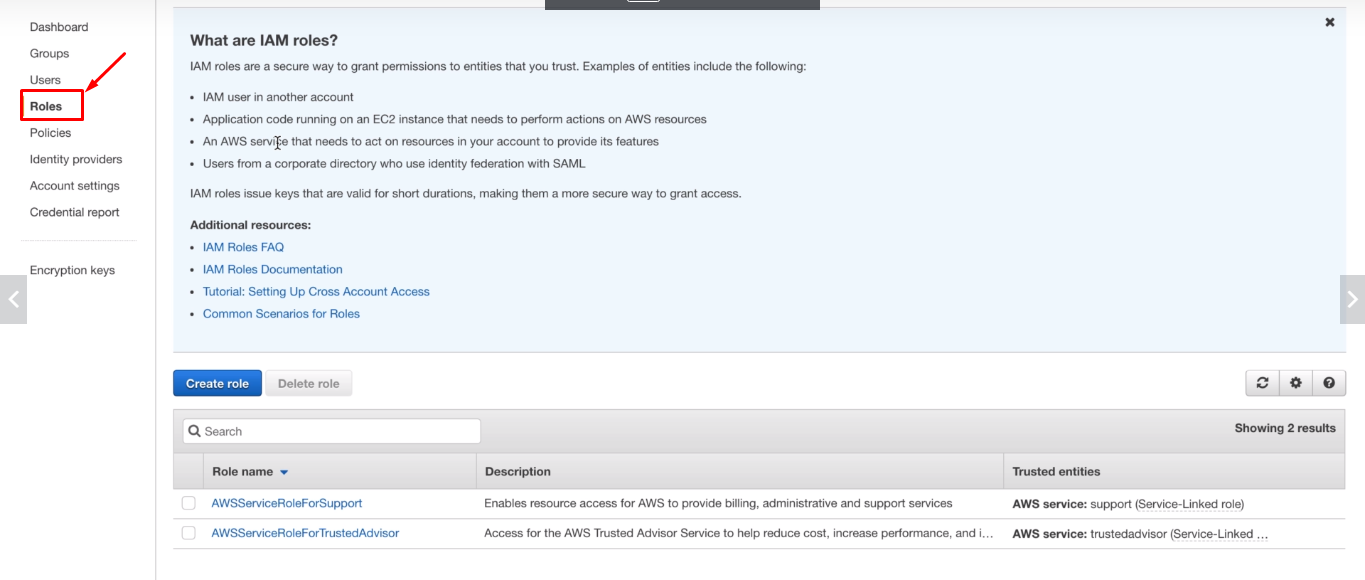Open Dashboard in sidebar
The width and height of the screenshot is (1365, 580).
click(x=59, y=27)
